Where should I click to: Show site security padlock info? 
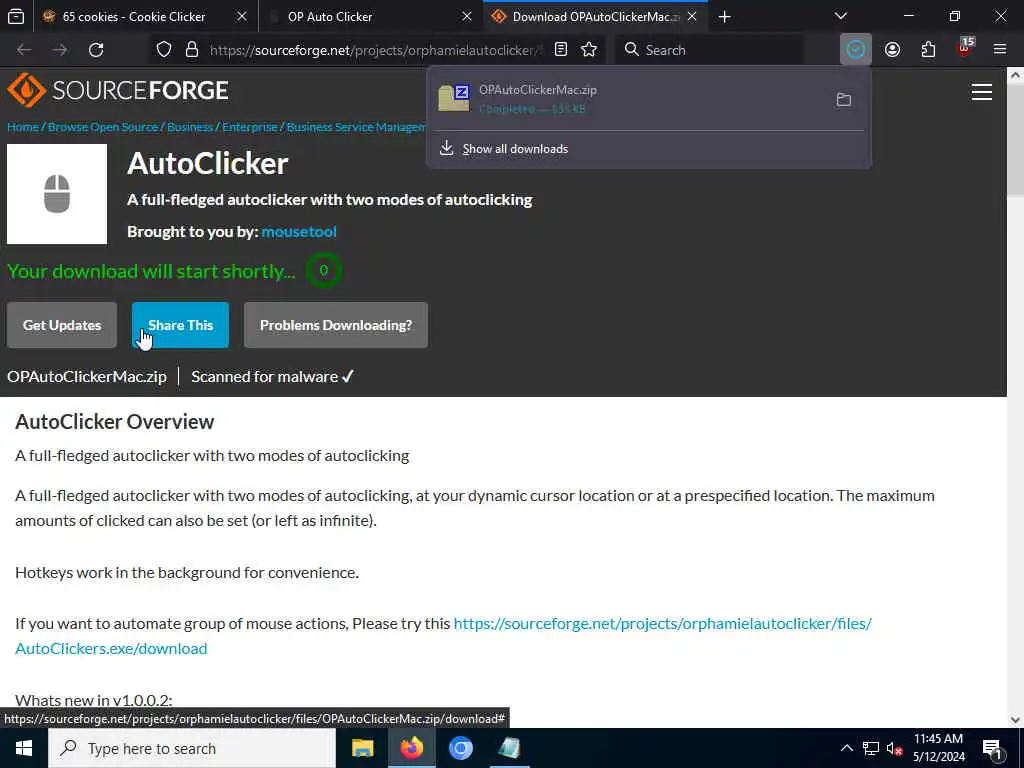191,50
